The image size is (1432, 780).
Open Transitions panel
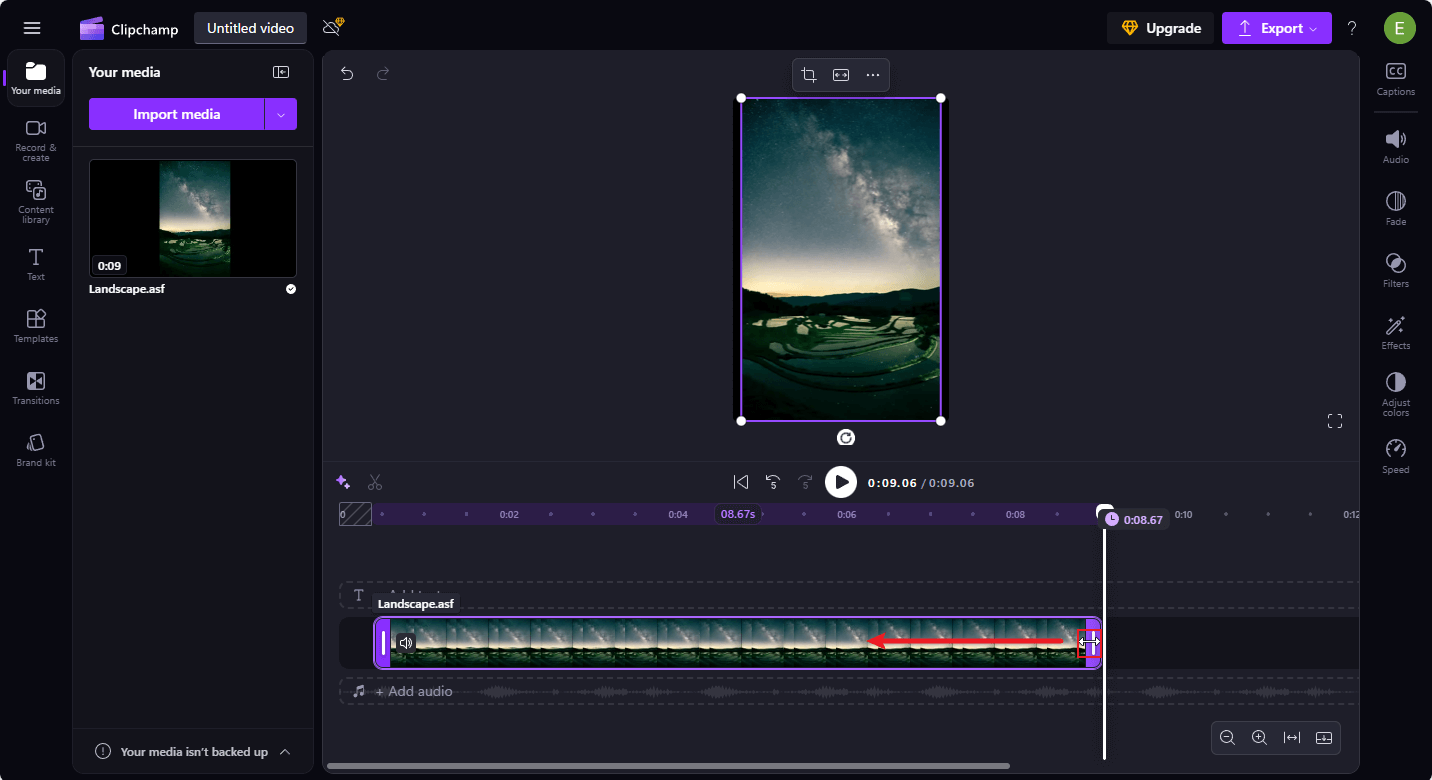[36, 388]
